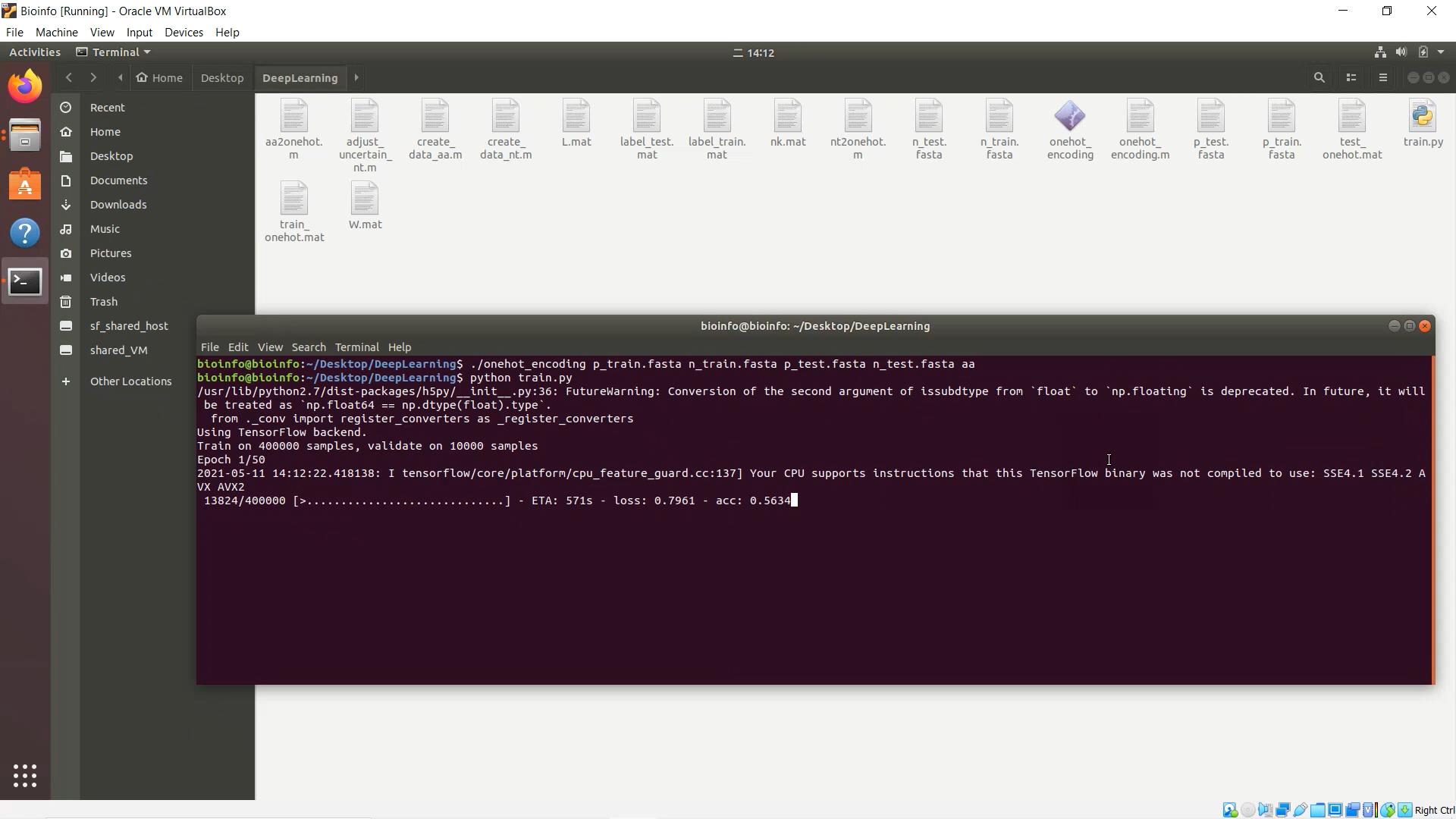Open Ubuntu Software from the dock
Viewport: 1456px width, 819px height.
coord(25,184)
